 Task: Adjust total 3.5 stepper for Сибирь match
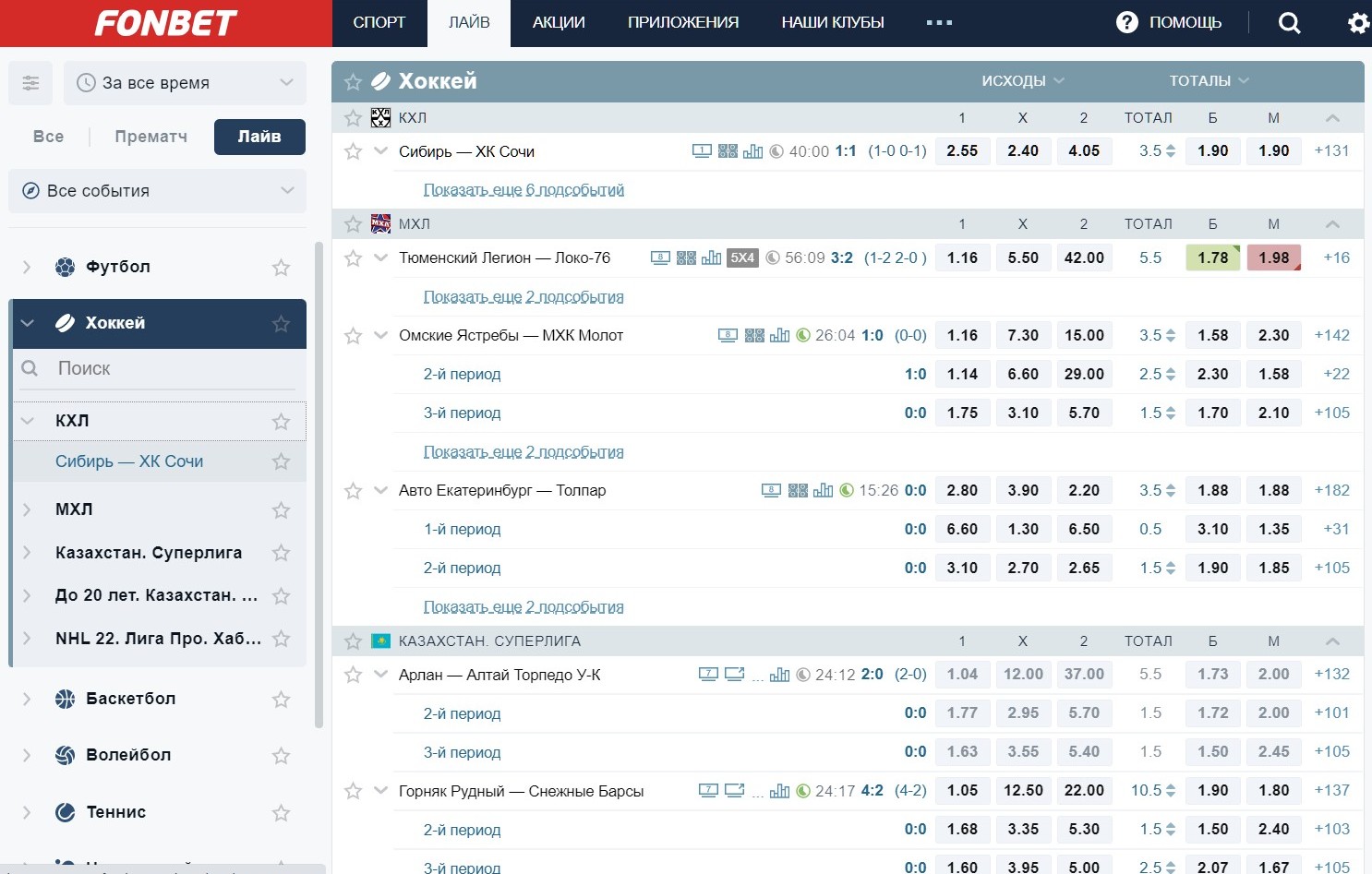(x=1170, y=151)
